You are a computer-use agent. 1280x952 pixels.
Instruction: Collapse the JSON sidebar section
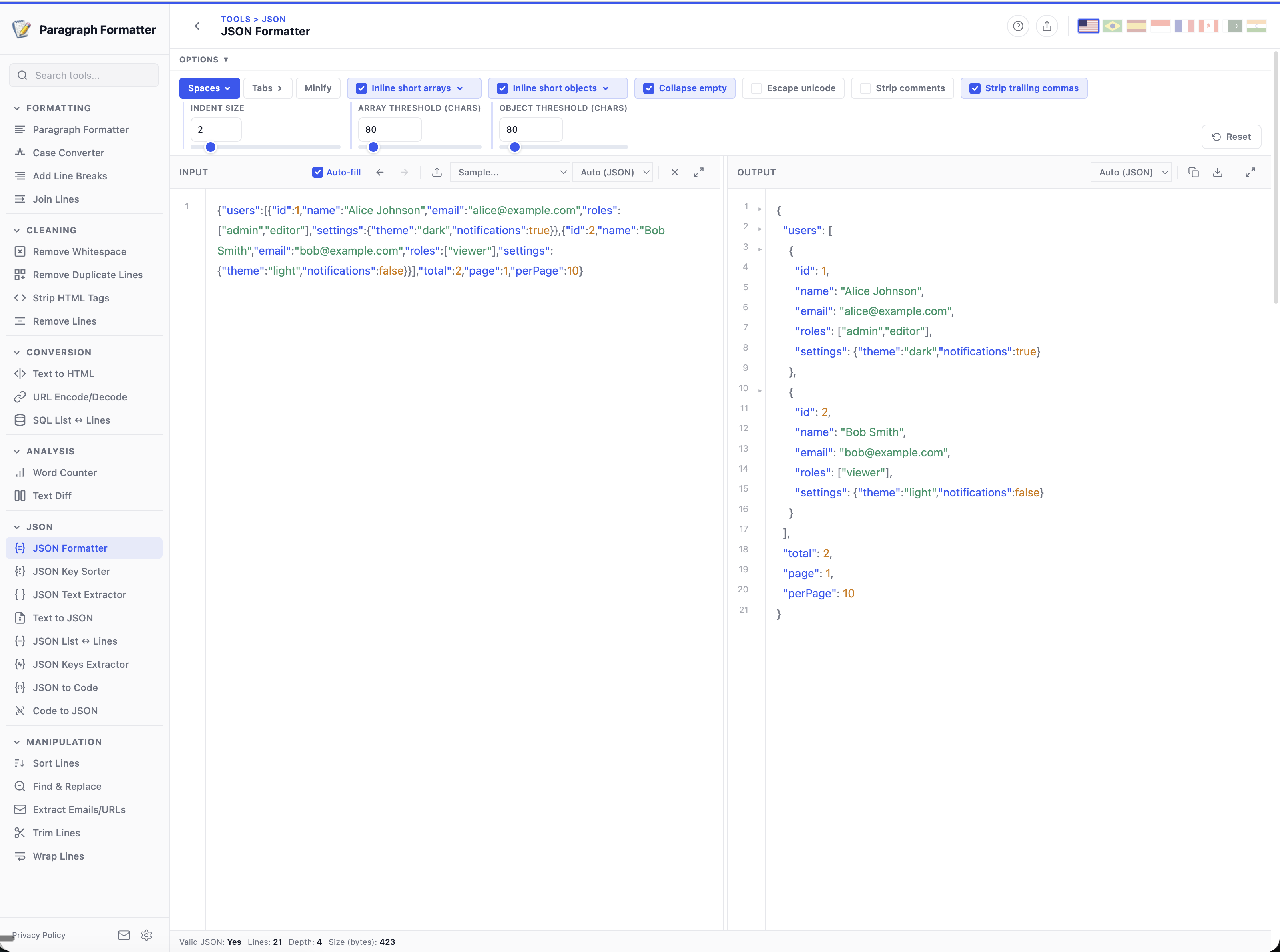33,527
